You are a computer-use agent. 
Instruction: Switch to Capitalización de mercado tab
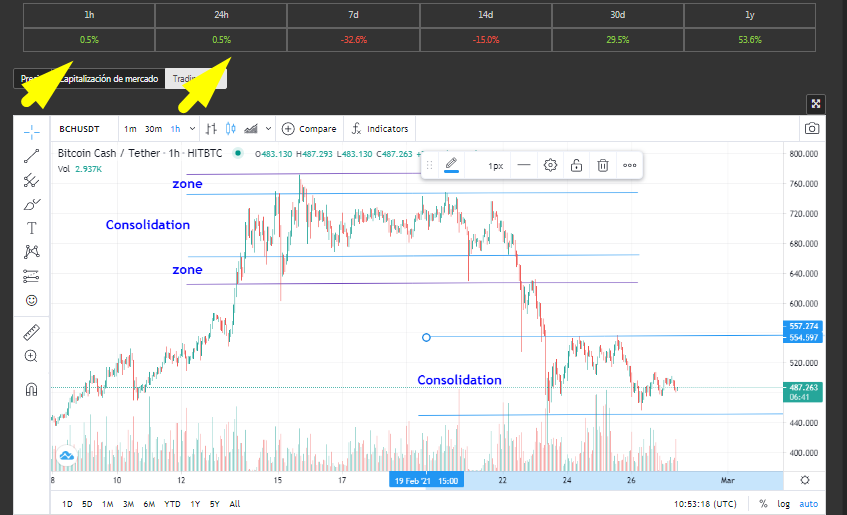(109, 79)
